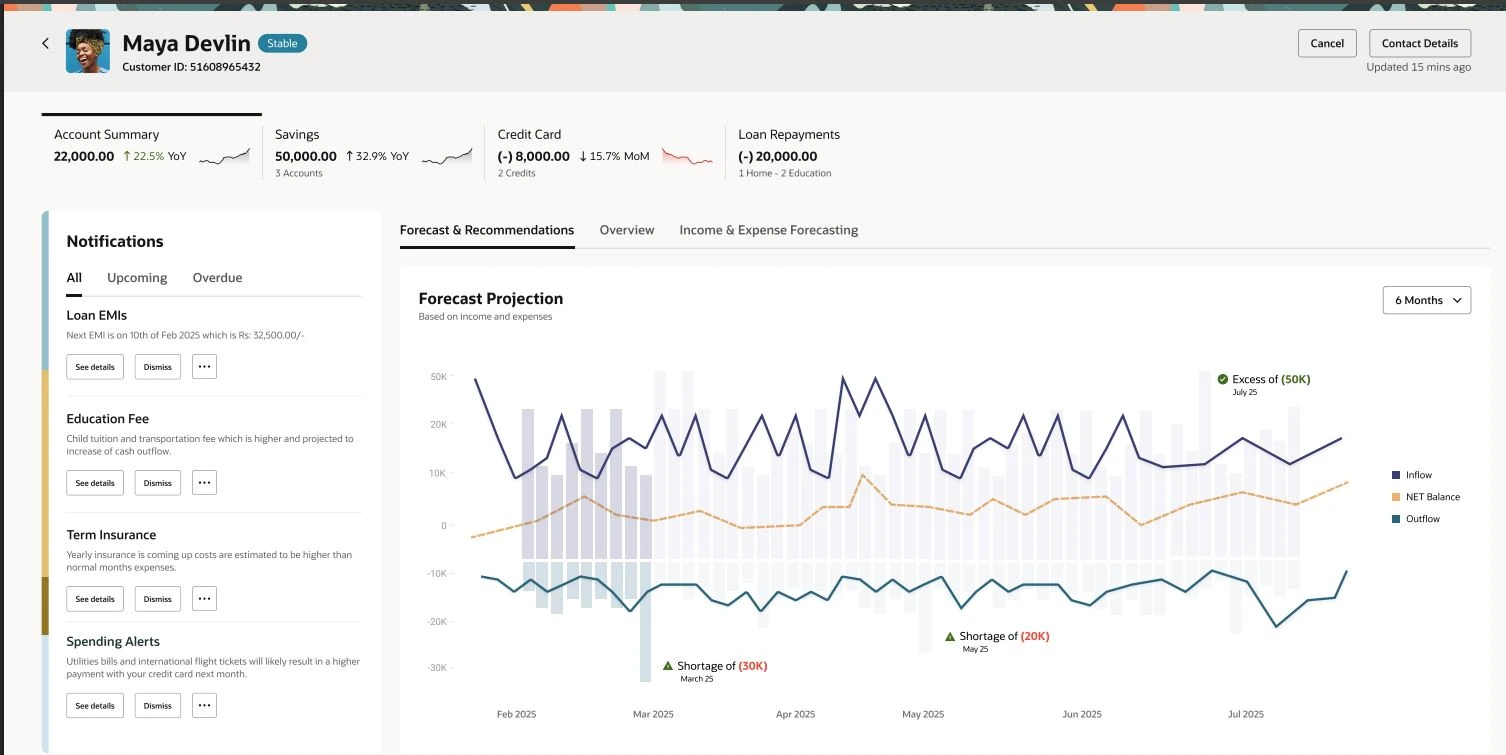Filter notifications by Upcoming
Viewport: 1506px width, 755px height.
137,278
